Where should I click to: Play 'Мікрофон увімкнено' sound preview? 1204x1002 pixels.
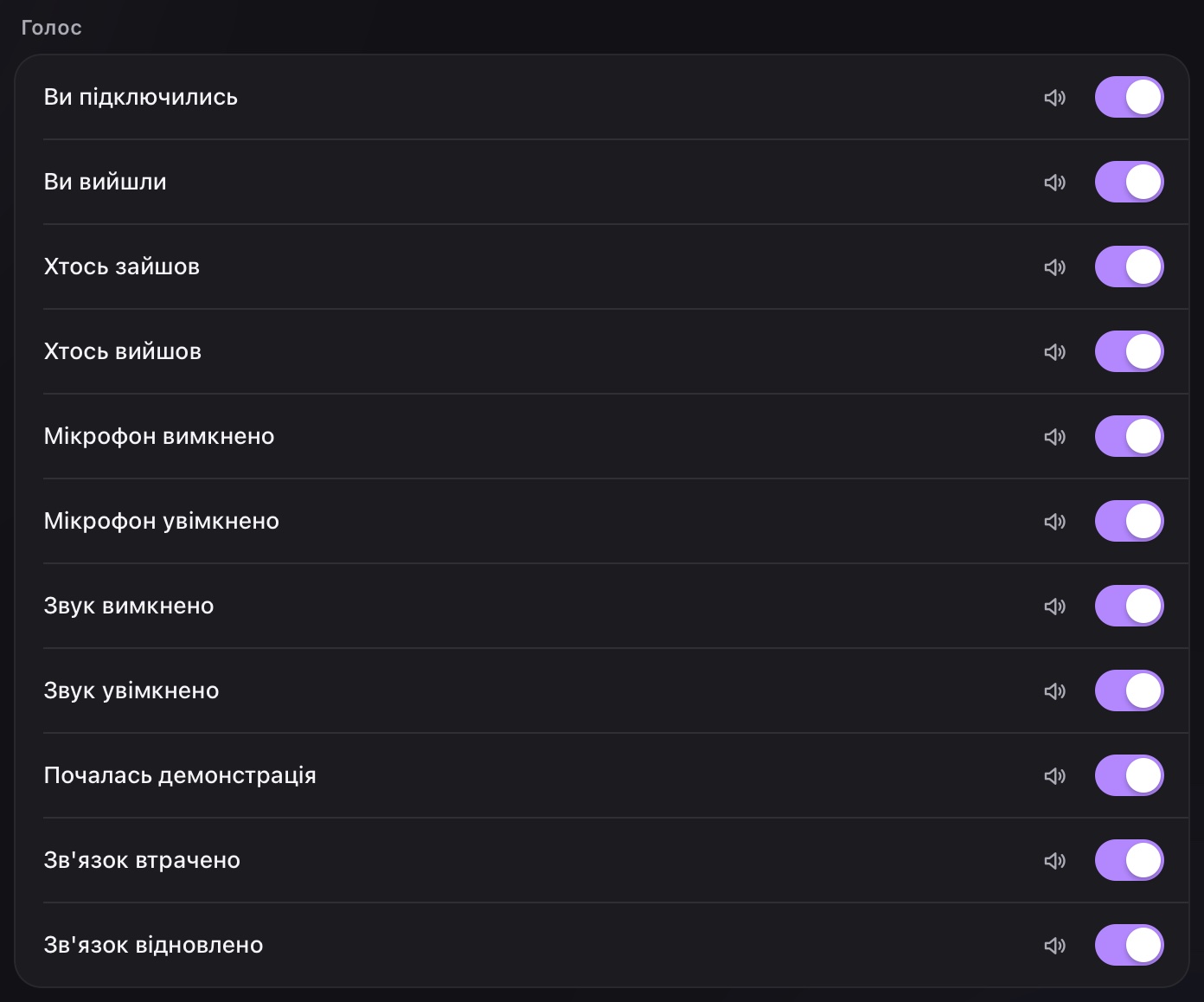pyautogui.click(x=1054, y=522)
